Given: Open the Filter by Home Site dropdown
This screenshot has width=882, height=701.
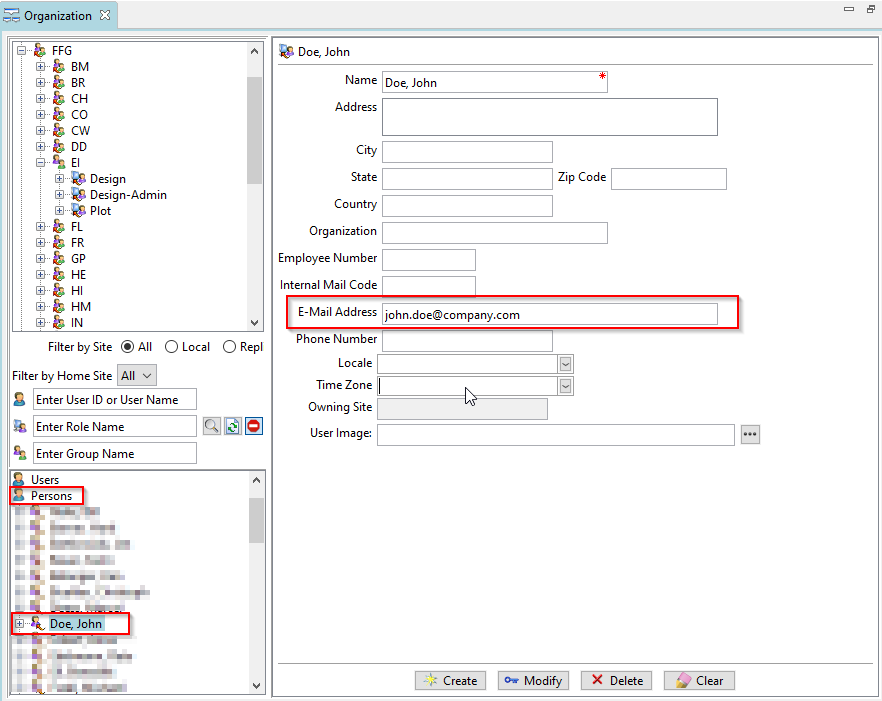Looking at the screenshot, I should (137, 376).
